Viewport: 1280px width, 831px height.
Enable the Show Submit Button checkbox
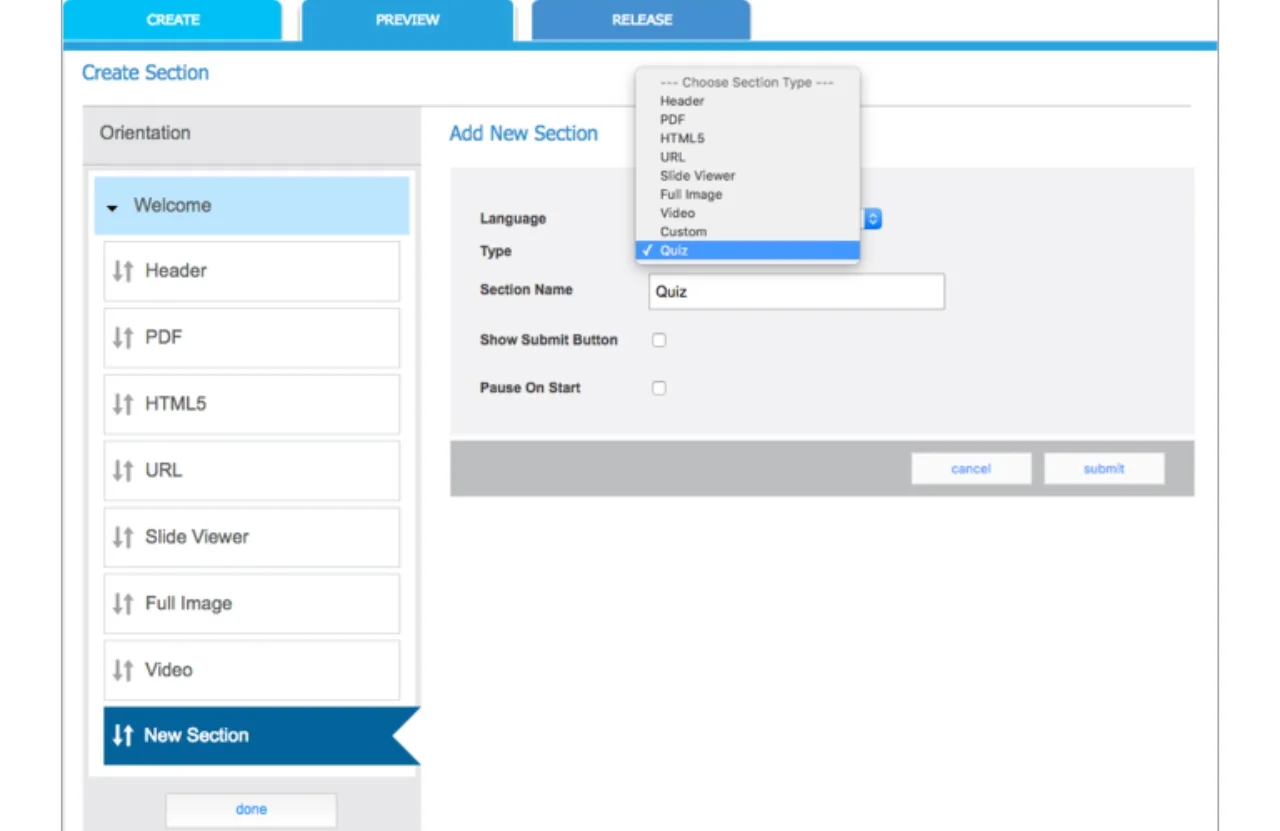pyautogui.click(x=659, y=340)
